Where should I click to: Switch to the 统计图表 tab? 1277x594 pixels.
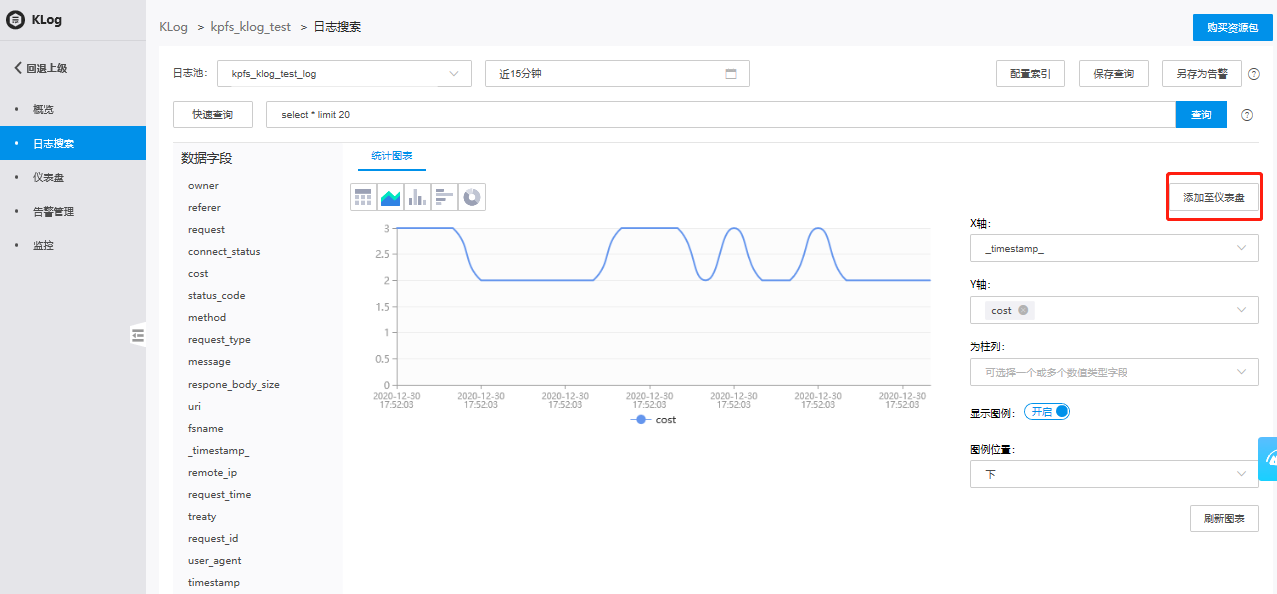tap(392, 156)
